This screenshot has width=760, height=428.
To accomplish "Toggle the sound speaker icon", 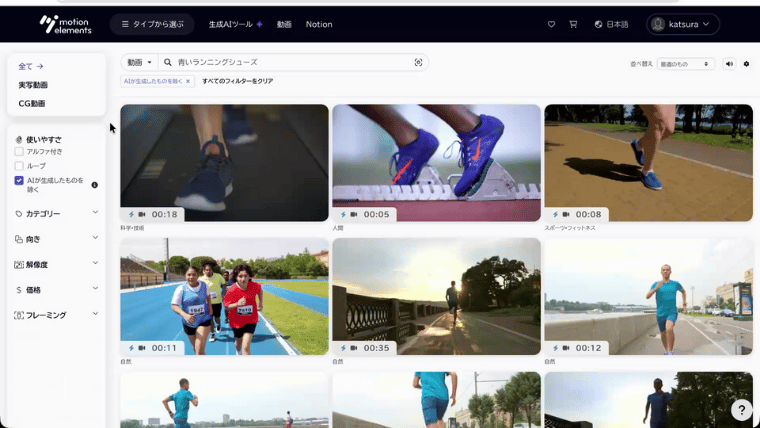I will pos(729,64).
